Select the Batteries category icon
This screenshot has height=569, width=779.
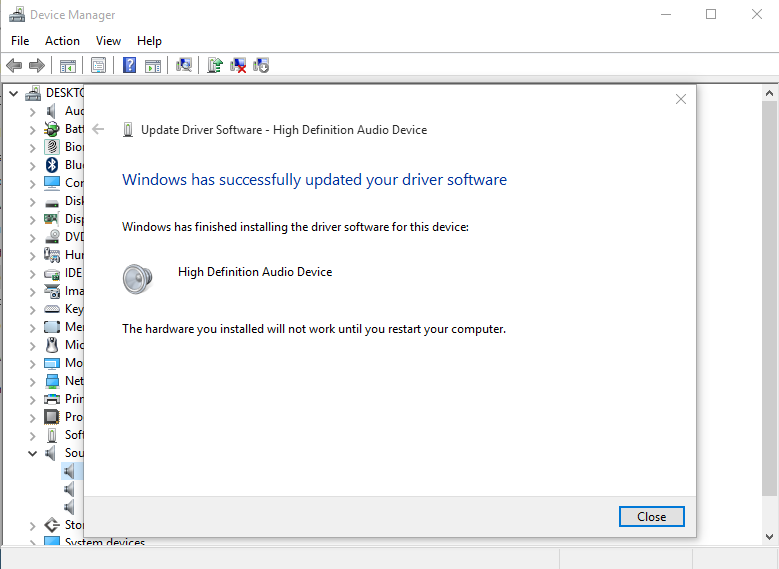point(52,129)
